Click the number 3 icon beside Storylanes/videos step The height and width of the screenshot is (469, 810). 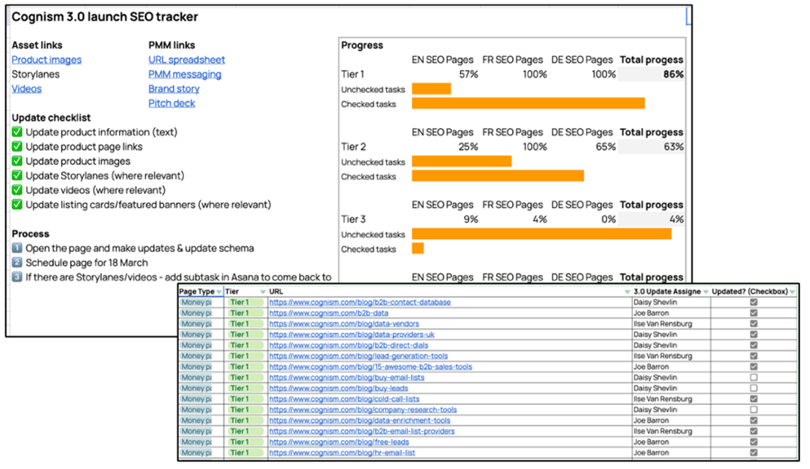tap(17, 277)
